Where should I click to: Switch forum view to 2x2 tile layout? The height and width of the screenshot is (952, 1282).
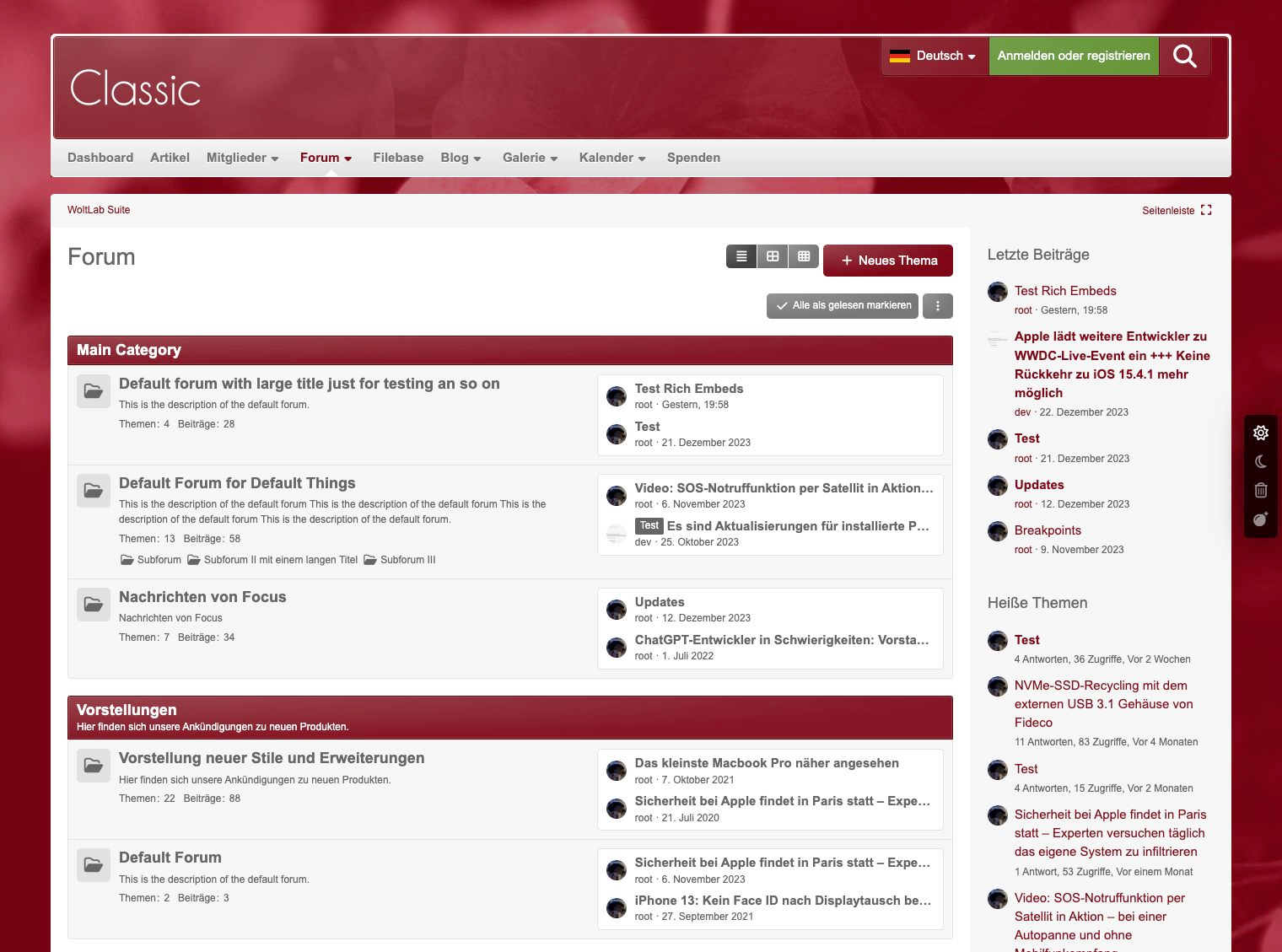[773, 256]
